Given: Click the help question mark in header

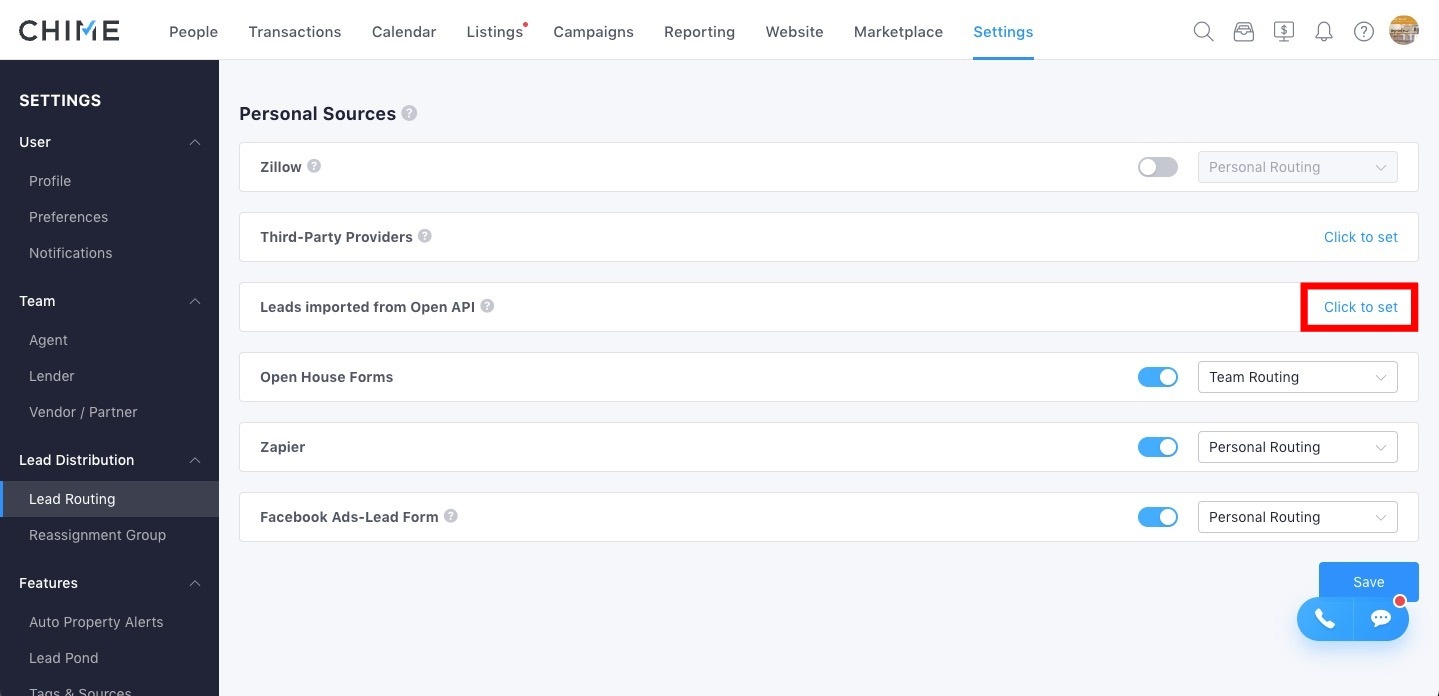Looking at the screenshot, I should tap(1363, 32).
